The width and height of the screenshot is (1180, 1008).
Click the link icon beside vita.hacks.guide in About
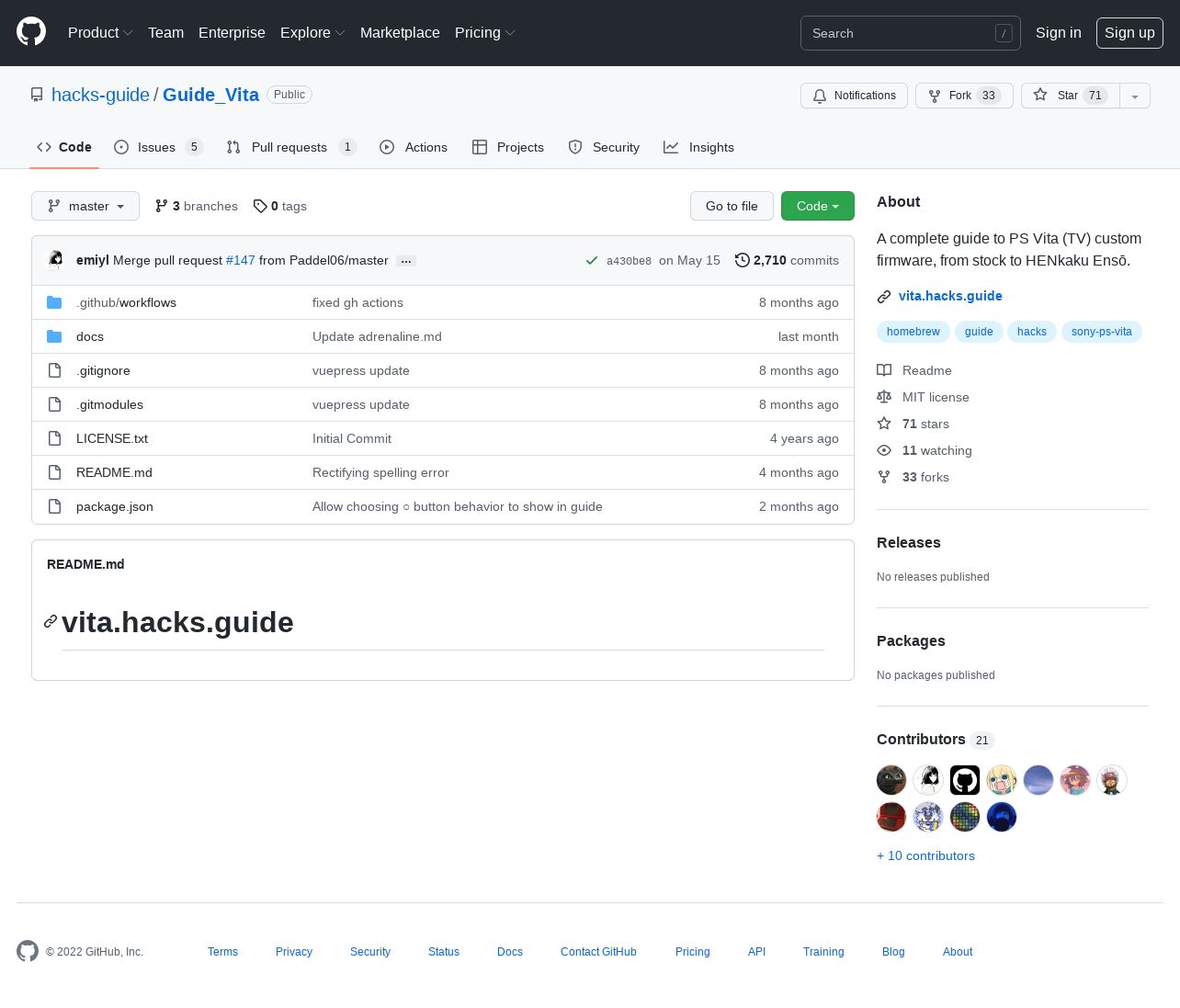884,296
